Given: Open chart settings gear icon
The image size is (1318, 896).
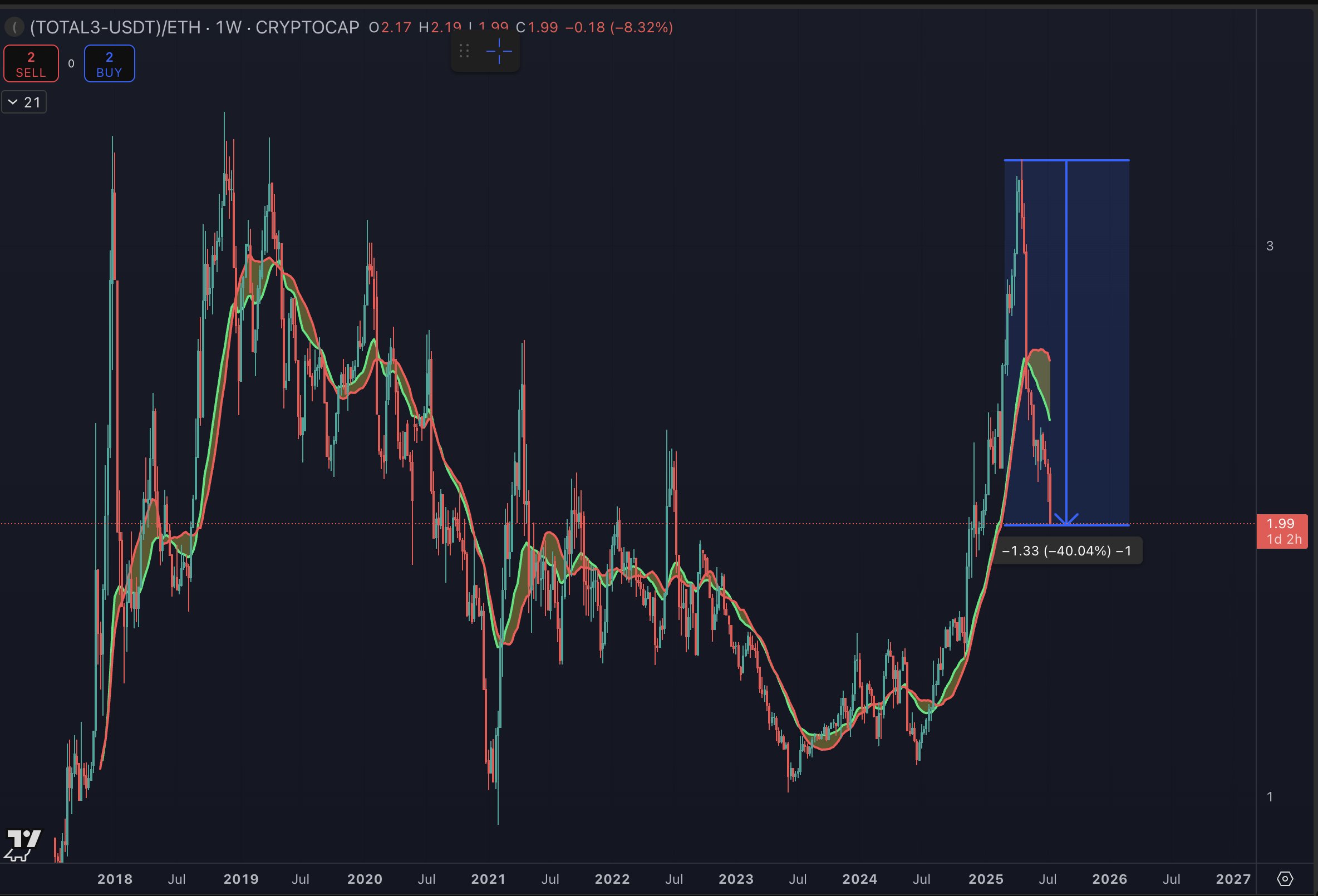Looking at the screenshot, I should [x=1285, y=879].
